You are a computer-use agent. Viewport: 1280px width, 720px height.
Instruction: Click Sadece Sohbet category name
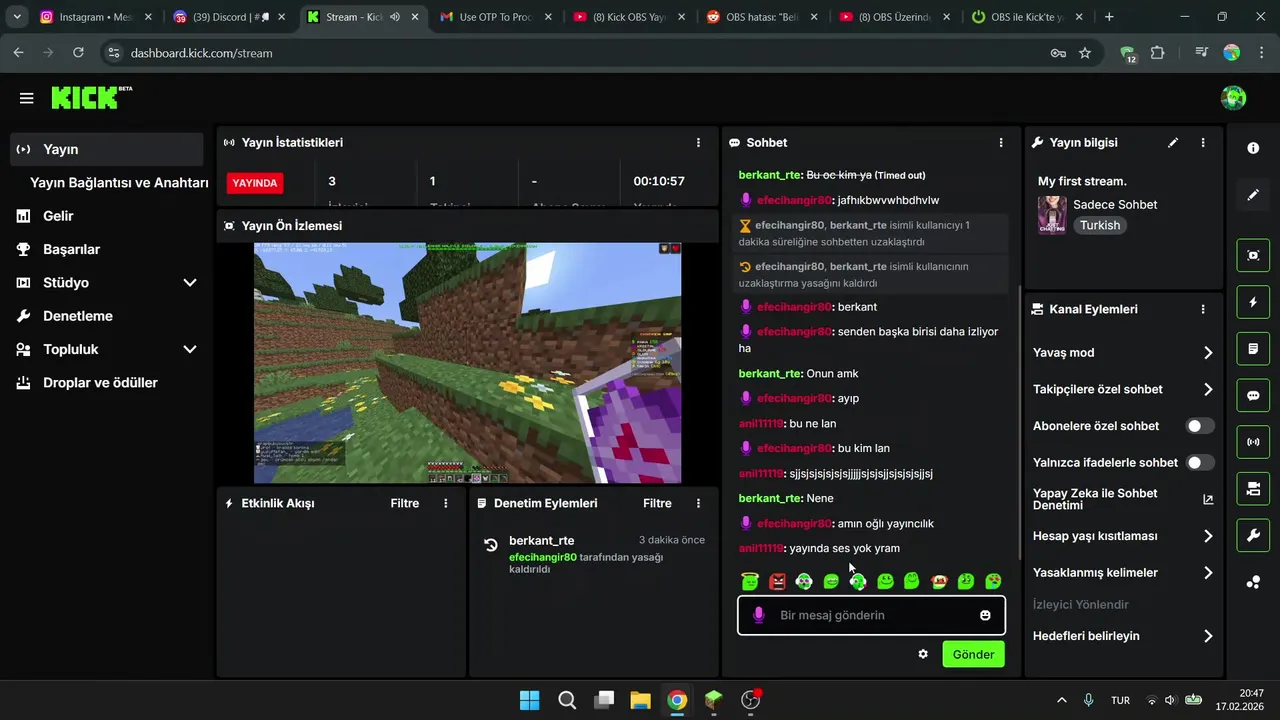(x=1115, y=205)
